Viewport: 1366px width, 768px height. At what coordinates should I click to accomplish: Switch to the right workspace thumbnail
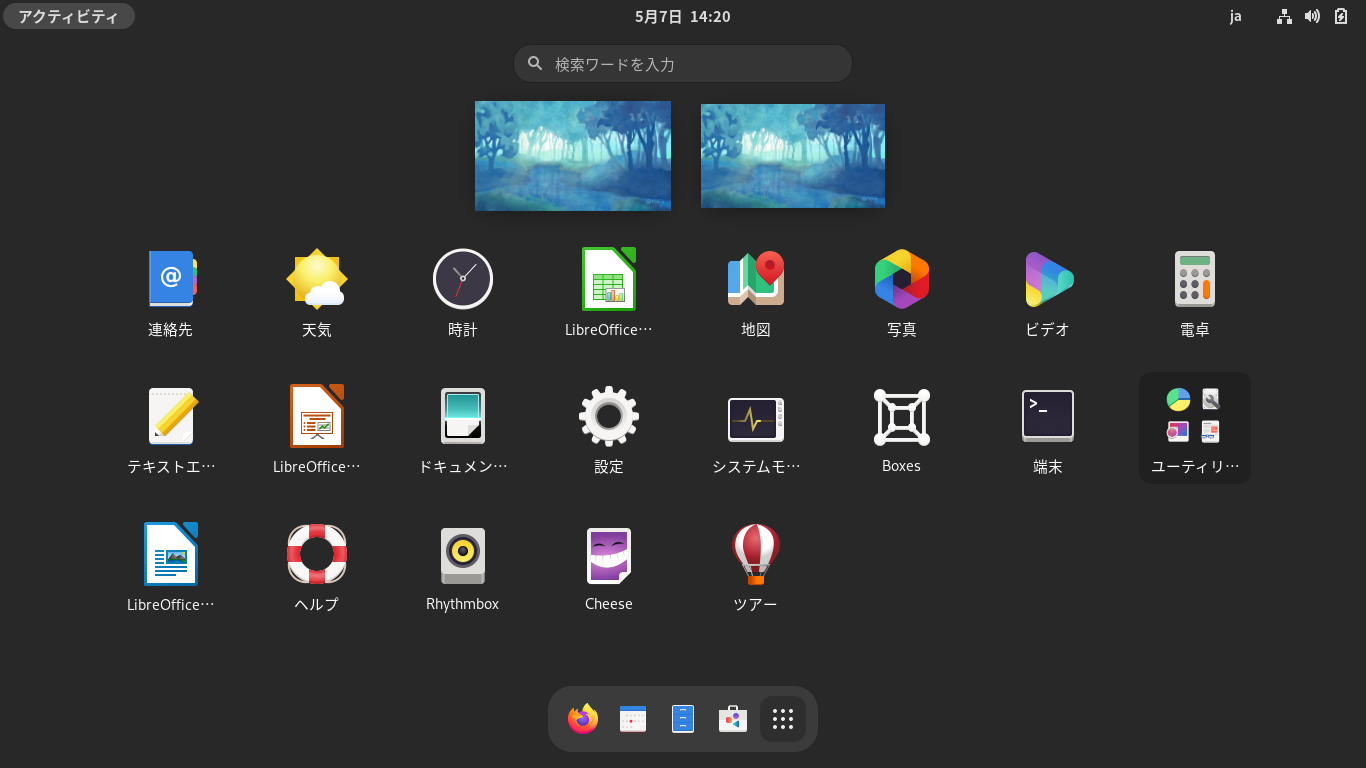[793, 156]
